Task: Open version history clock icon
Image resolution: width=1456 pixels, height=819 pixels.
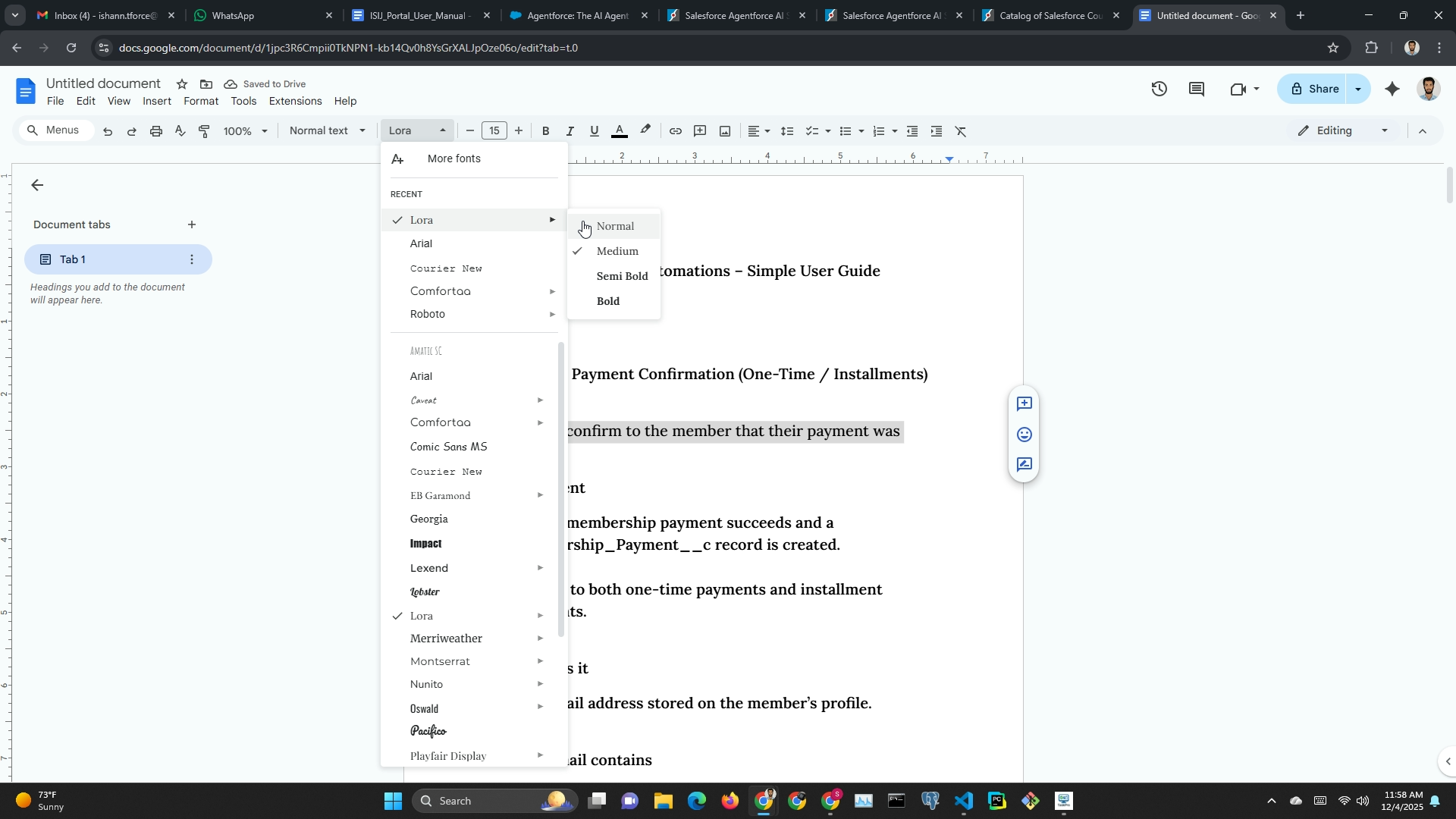Action: [1159, 89]
